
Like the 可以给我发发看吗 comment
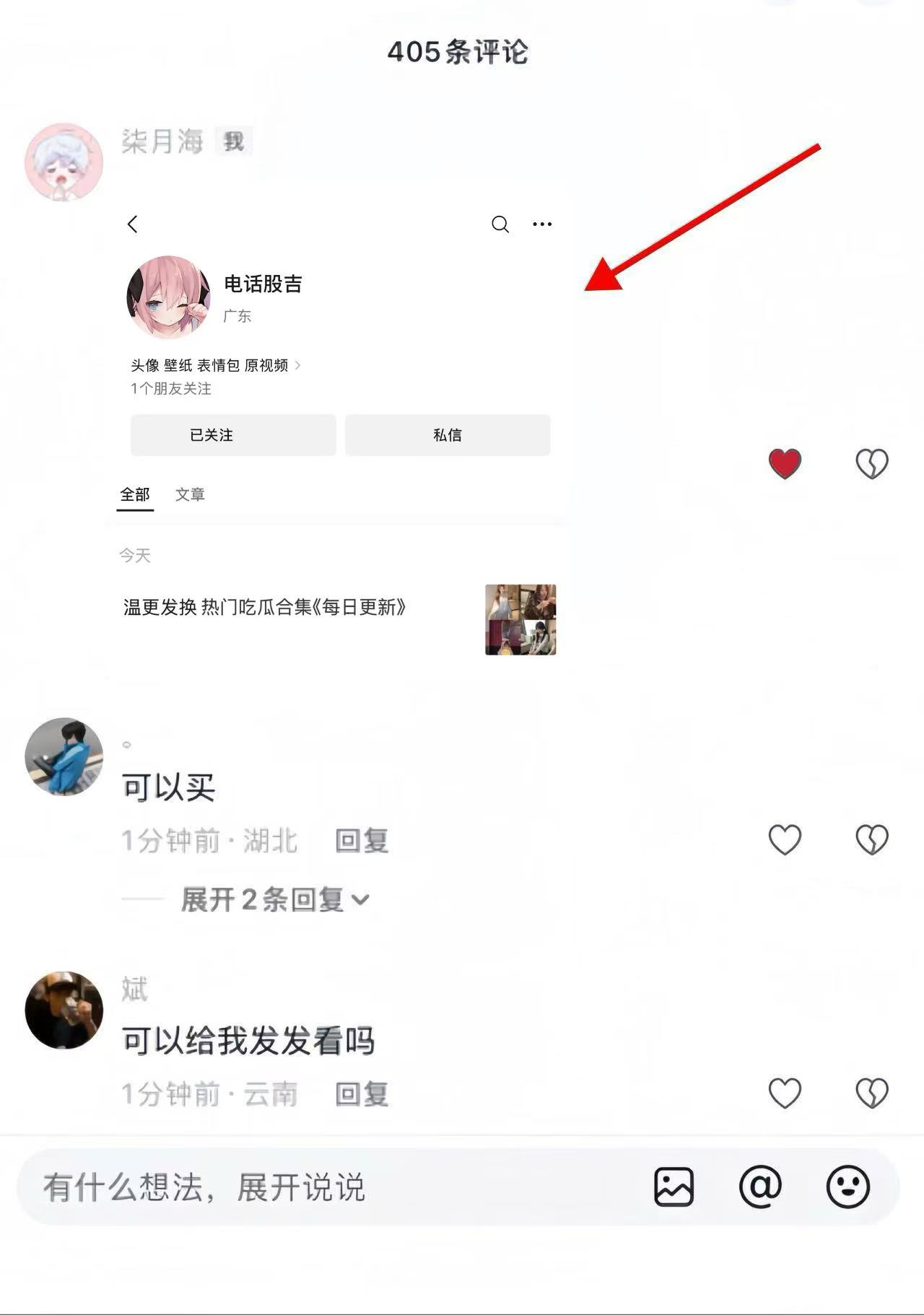(x=785, y=1093)
